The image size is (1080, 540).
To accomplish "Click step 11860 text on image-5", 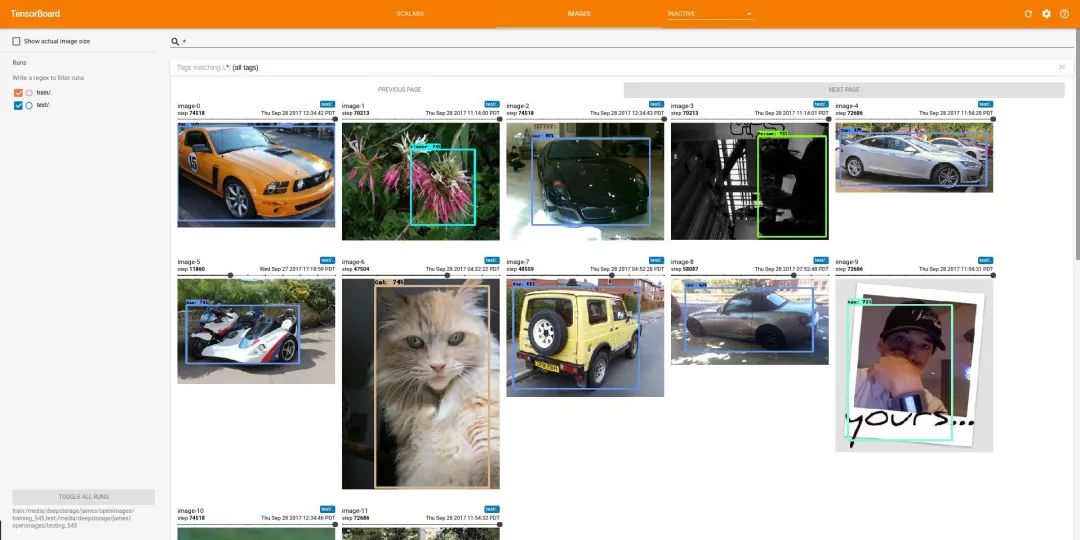I will [x=191, y=269].
